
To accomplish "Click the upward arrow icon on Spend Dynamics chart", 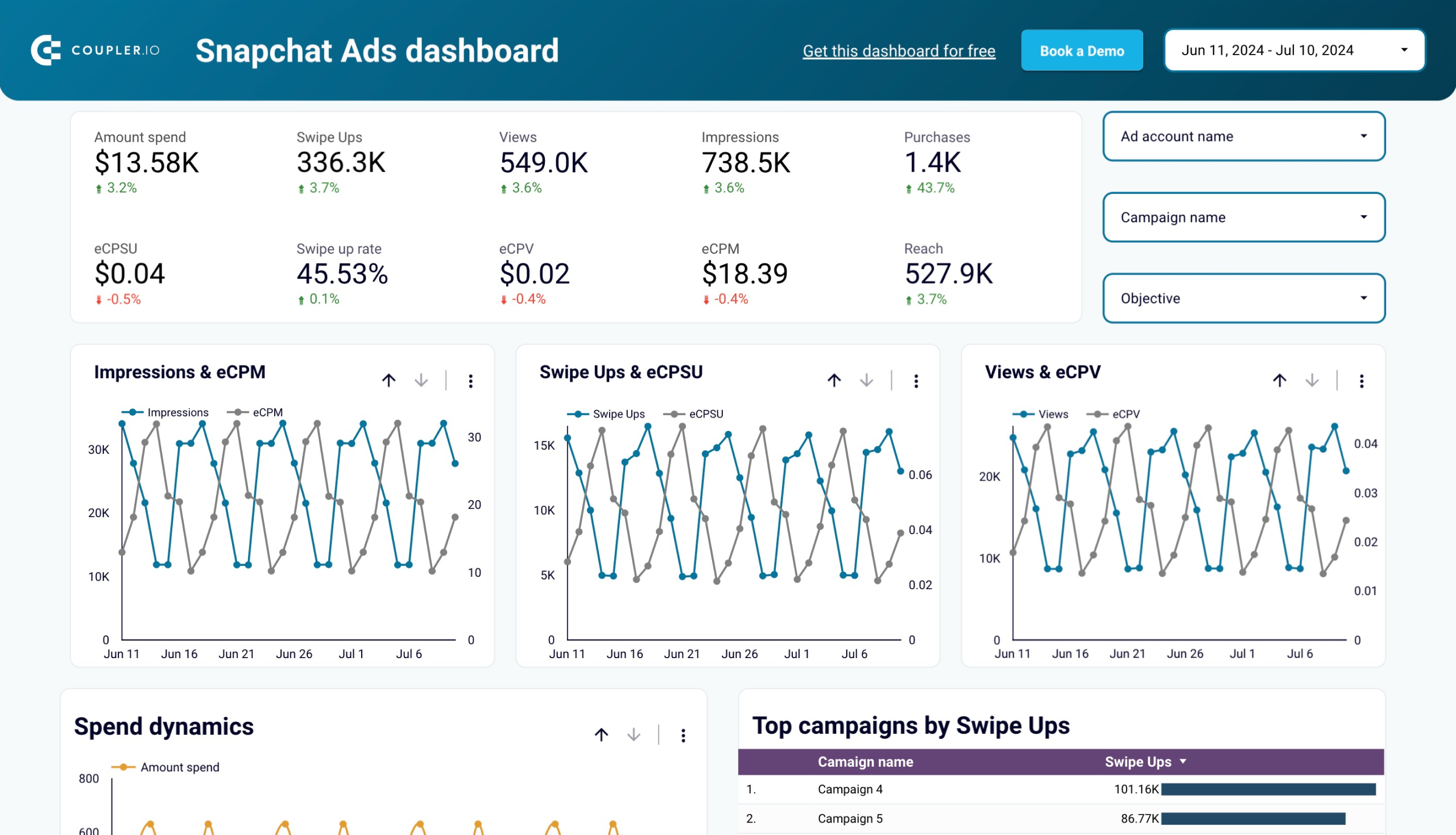I will coord(601,733).
